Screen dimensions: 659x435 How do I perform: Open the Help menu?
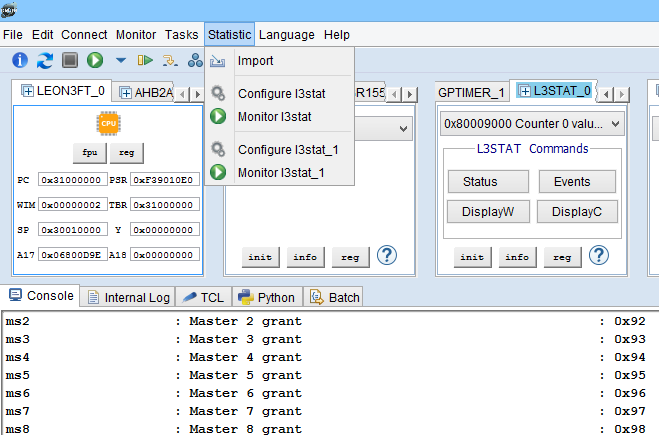(x=337, y=34)
